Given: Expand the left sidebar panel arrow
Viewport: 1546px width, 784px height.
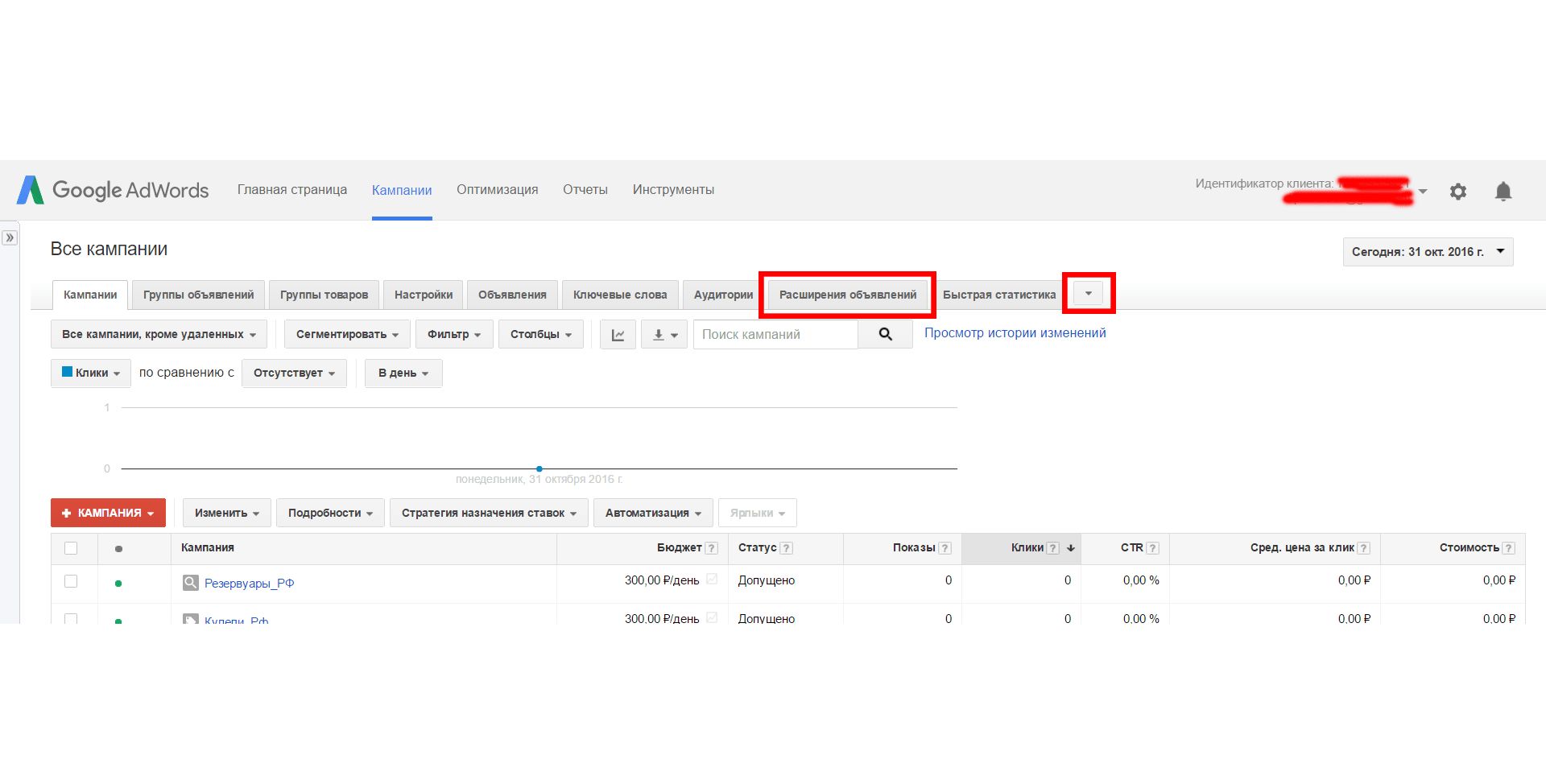Looking at the screenshot, I should click(x=10, y=237).
